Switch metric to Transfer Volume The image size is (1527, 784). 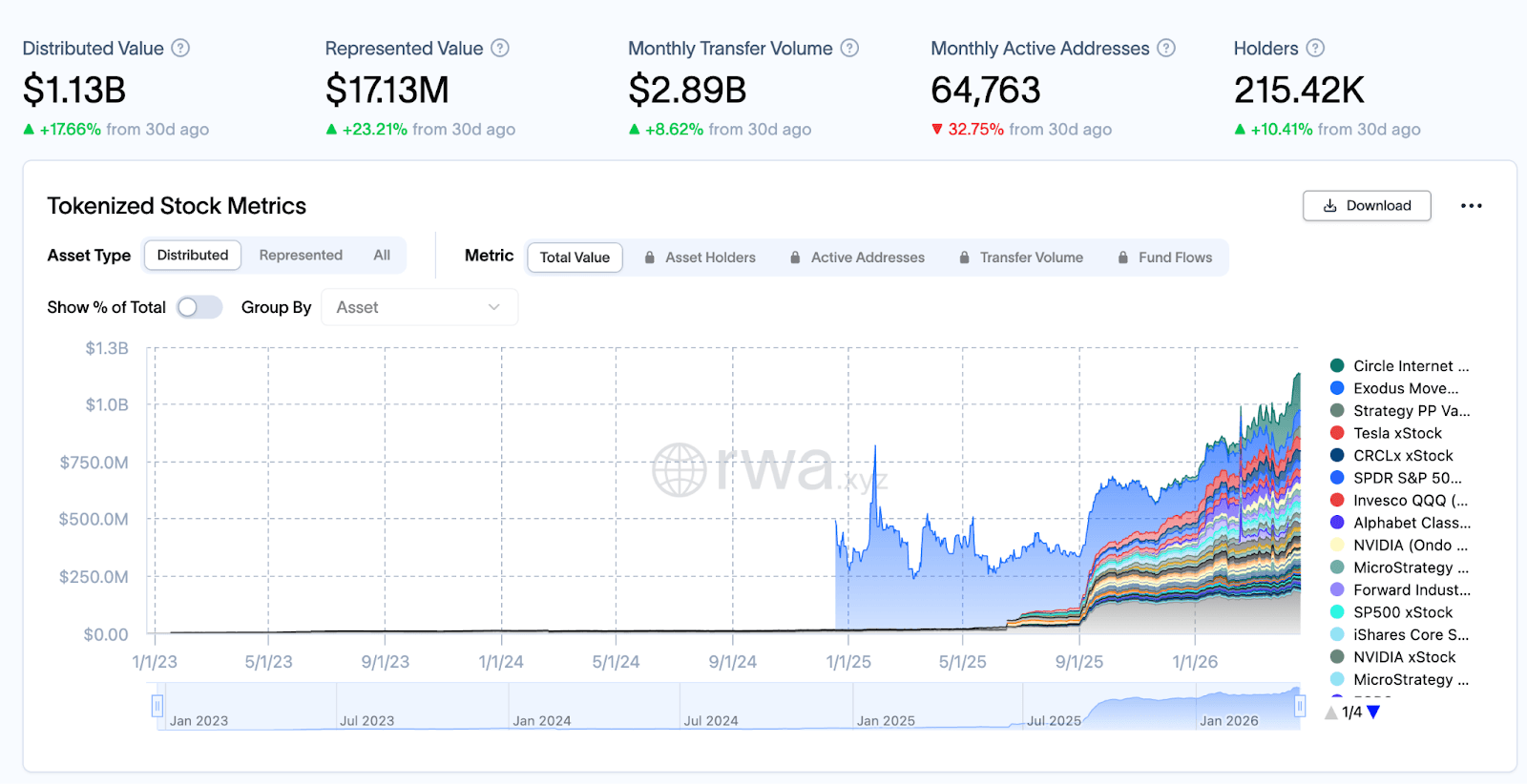click(1031, 258)
